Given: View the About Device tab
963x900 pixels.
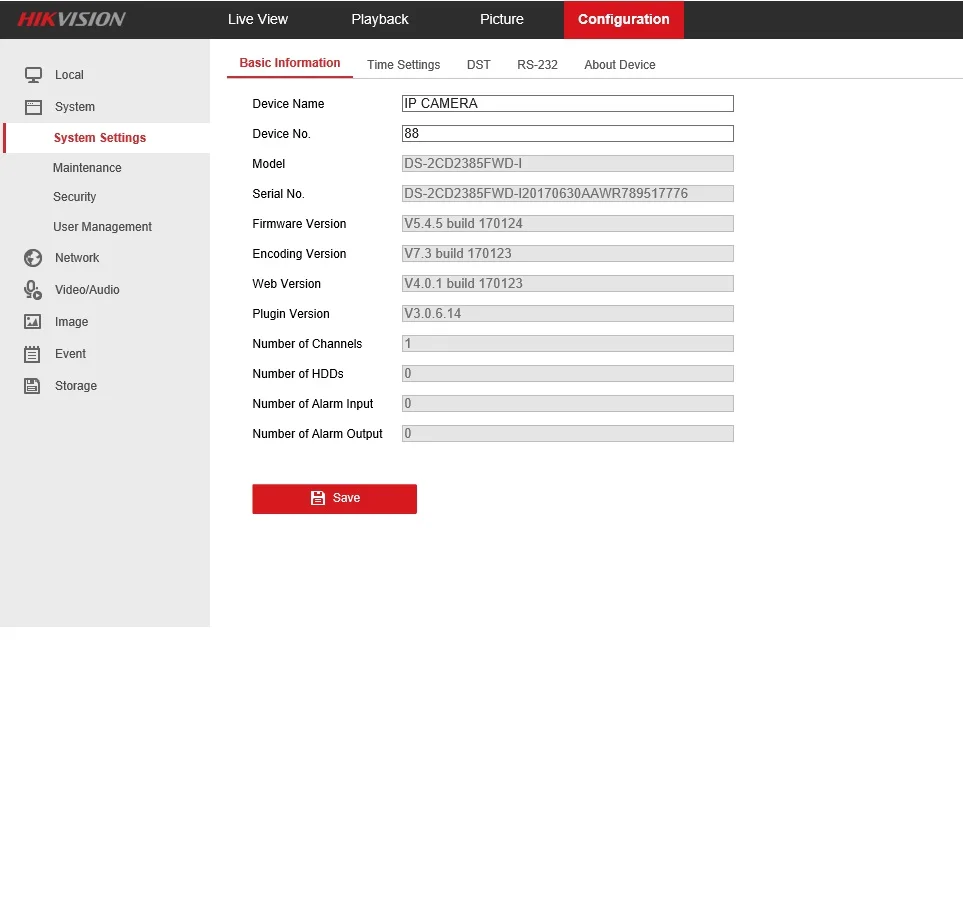Looking at the screenshot, I should (620, 65).
